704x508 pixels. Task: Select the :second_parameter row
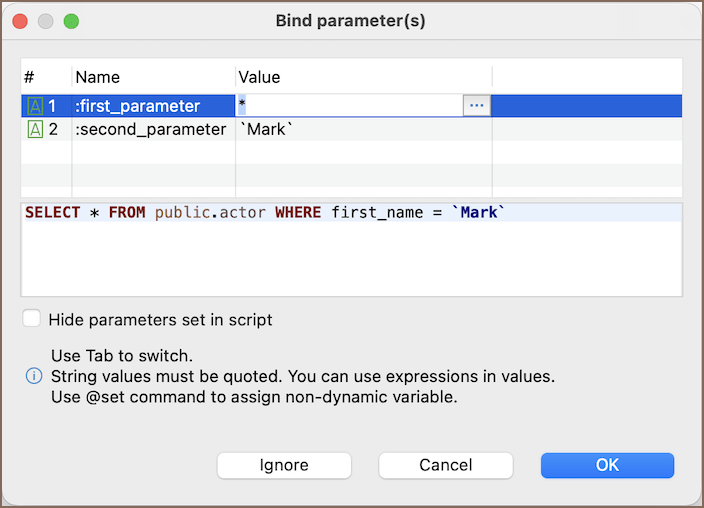click(150, 130)
